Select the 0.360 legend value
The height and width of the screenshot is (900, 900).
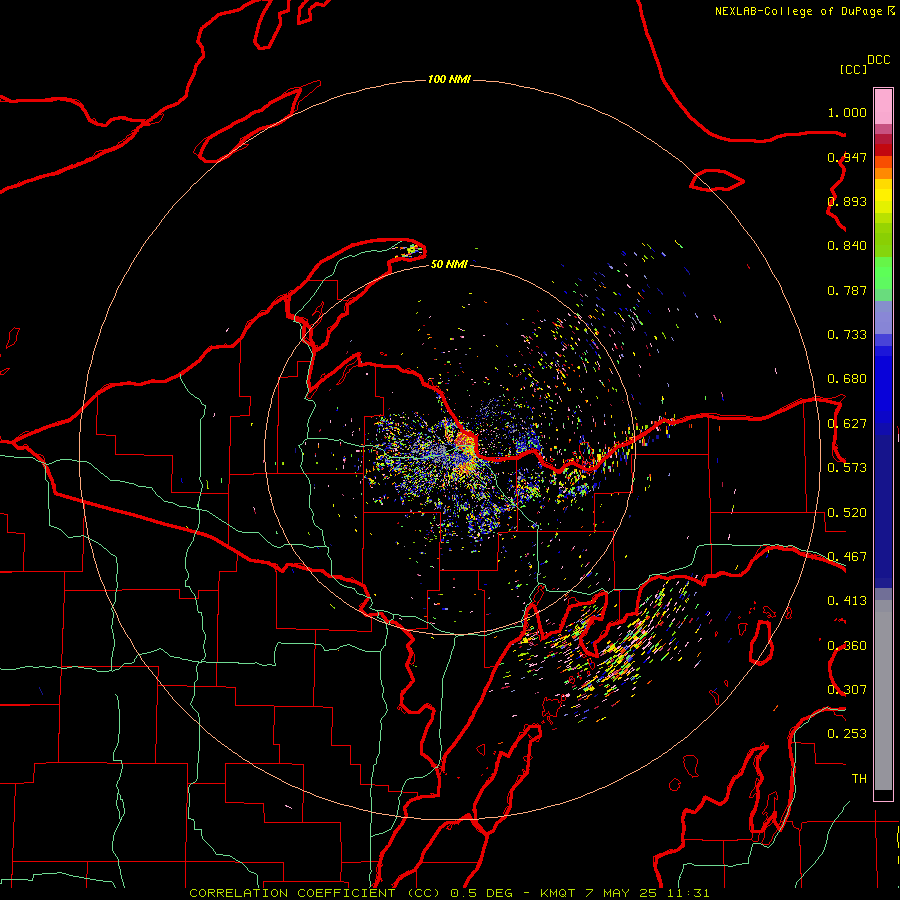[847, 646]
